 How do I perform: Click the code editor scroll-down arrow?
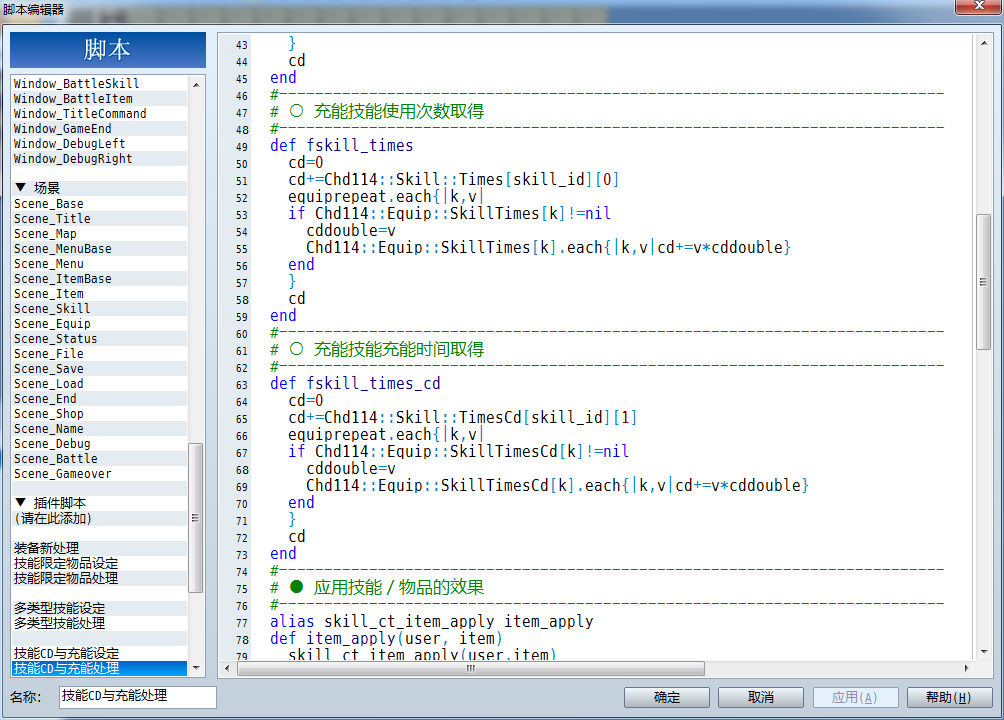tap(984, 652)
